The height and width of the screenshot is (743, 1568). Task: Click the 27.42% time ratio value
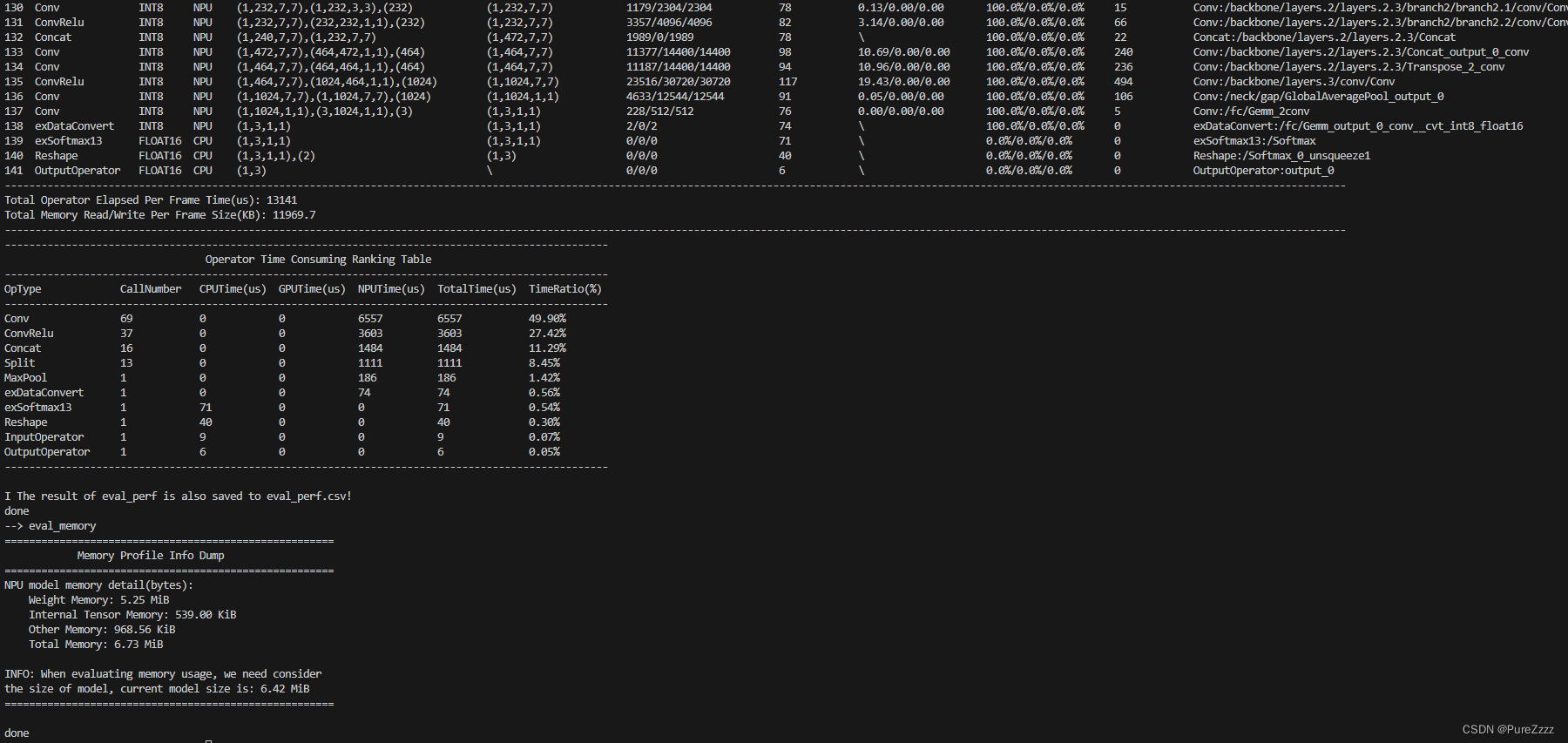(547, 333)
